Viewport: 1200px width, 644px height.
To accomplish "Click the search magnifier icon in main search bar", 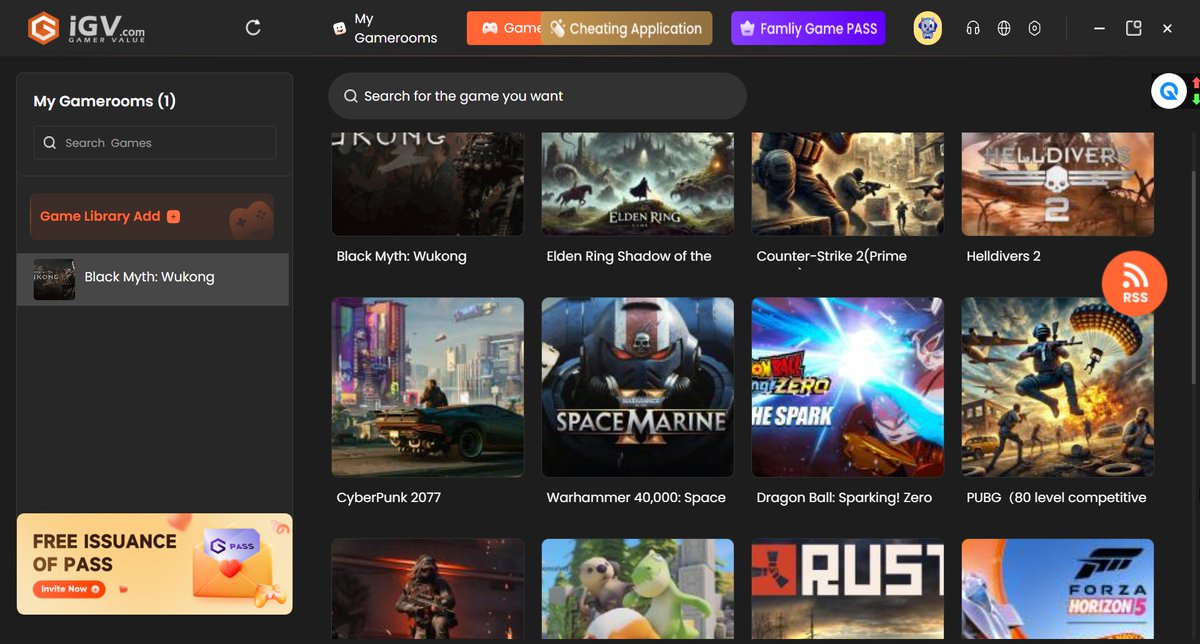I will (x=351, y=96).
